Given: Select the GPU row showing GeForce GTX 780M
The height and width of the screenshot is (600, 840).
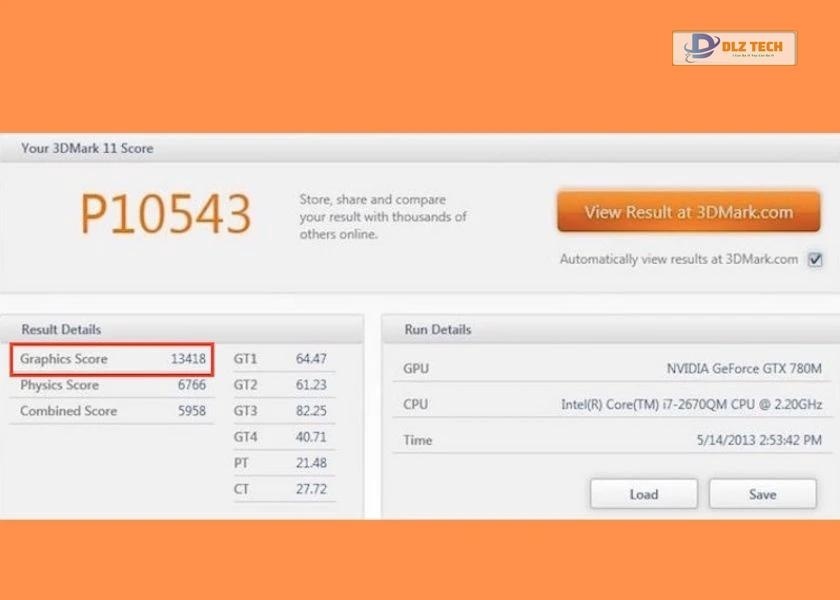Looking at the screenshot, I should (x=611, y=369).
